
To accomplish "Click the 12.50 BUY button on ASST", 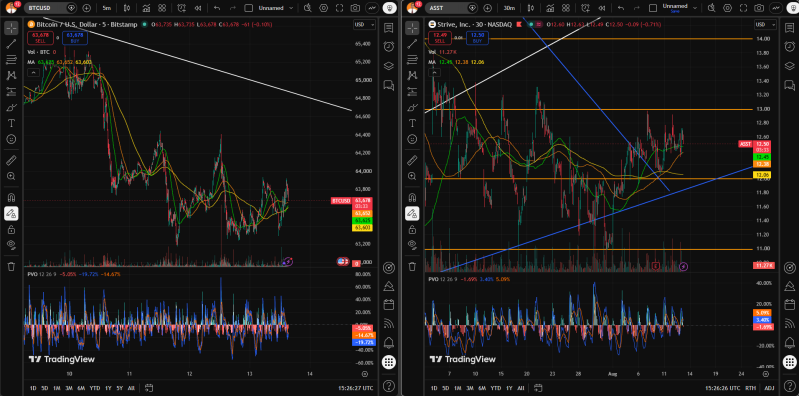I will coord(477,38).
